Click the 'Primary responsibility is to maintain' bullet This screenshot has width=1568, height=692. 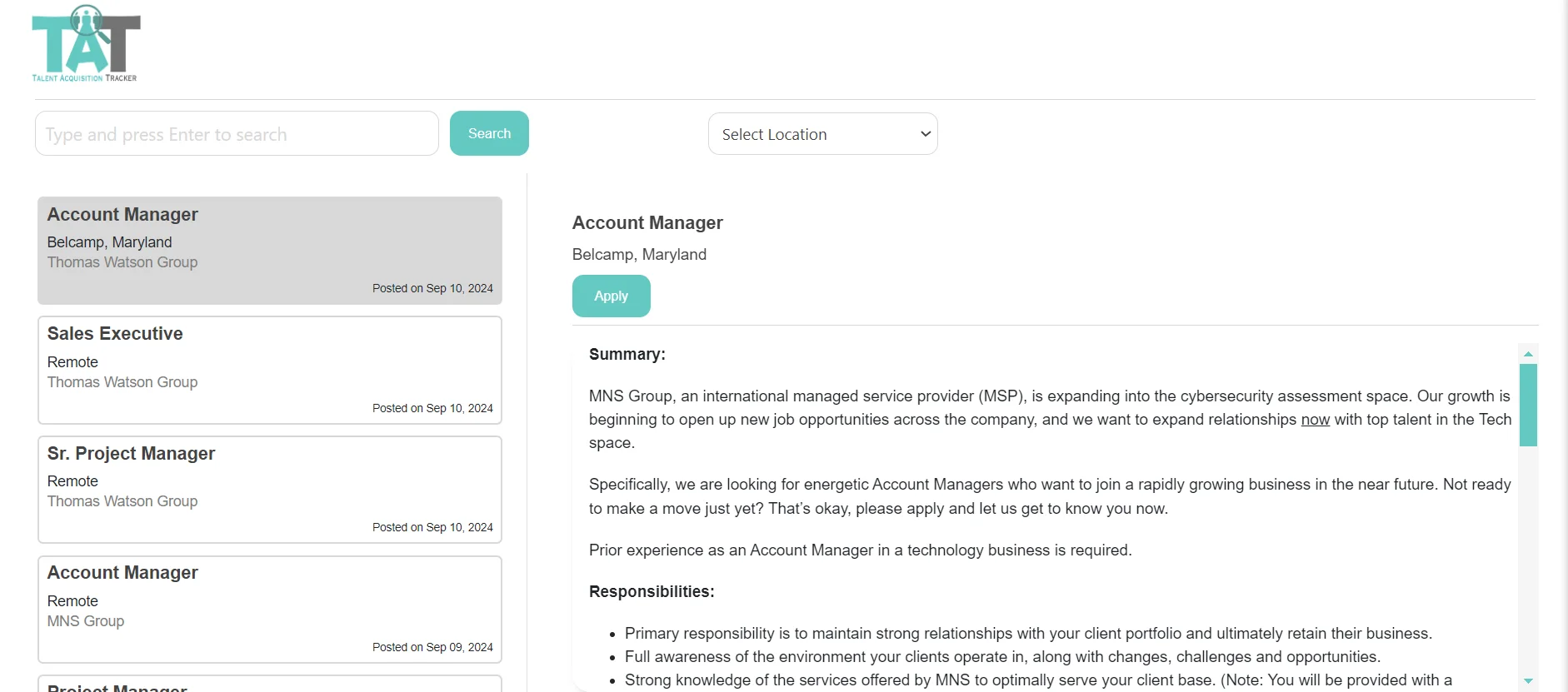[x=1028, y=634]
